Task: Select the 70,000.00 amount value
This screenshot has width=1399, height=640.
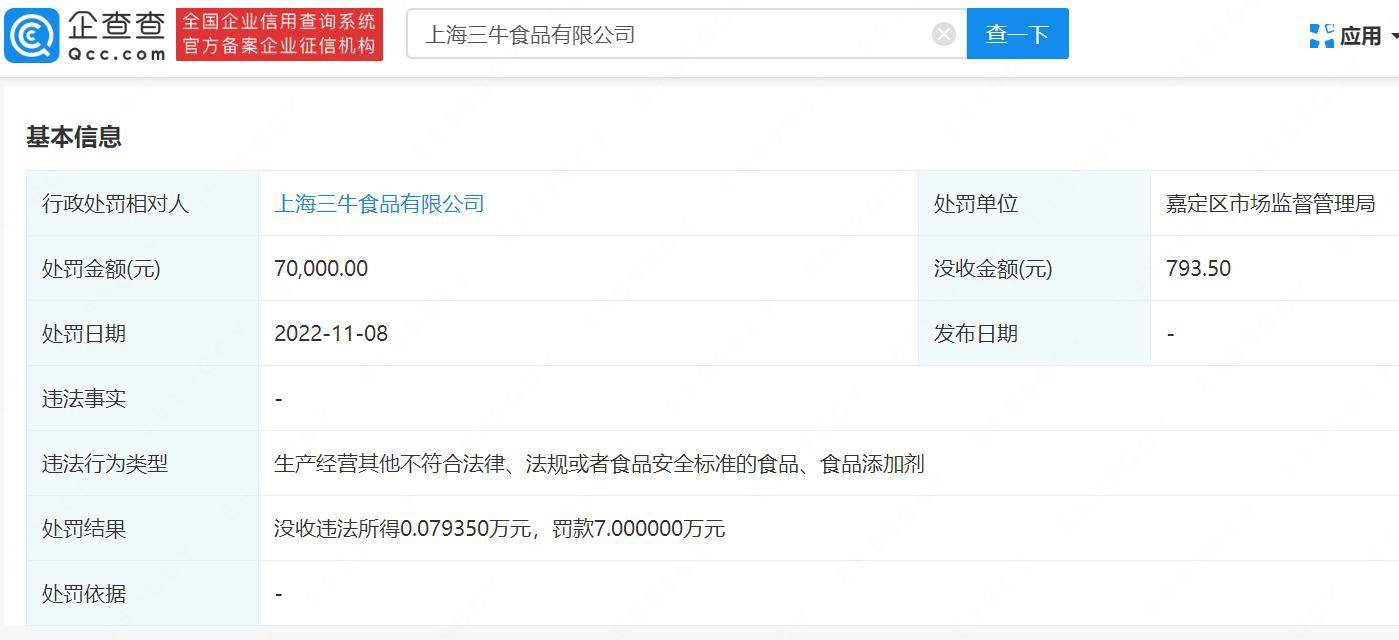Action: (x=321, y=269)
